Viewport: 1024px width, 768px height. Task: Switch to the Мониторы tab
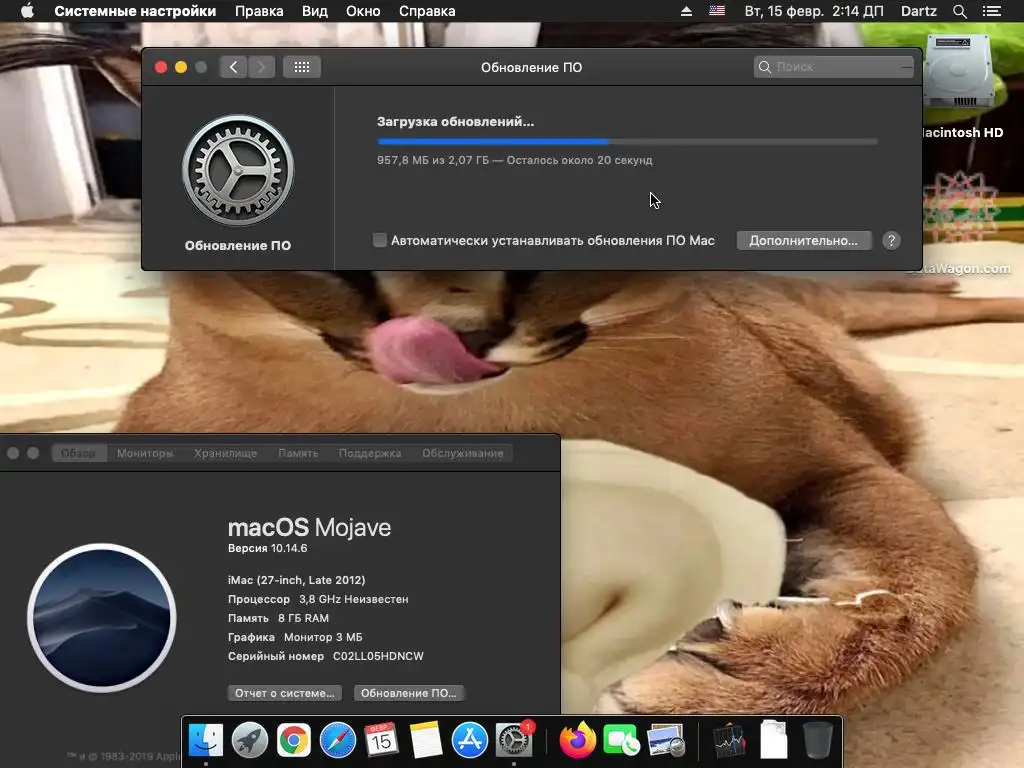pyautogui.click(x=145, y=453)
